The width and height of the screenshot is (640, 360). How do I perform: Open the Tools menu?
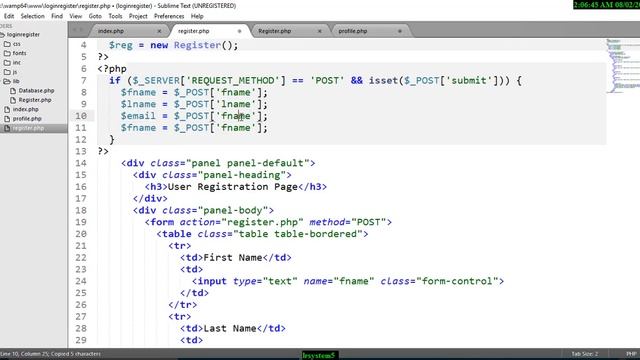pos(115,16)
